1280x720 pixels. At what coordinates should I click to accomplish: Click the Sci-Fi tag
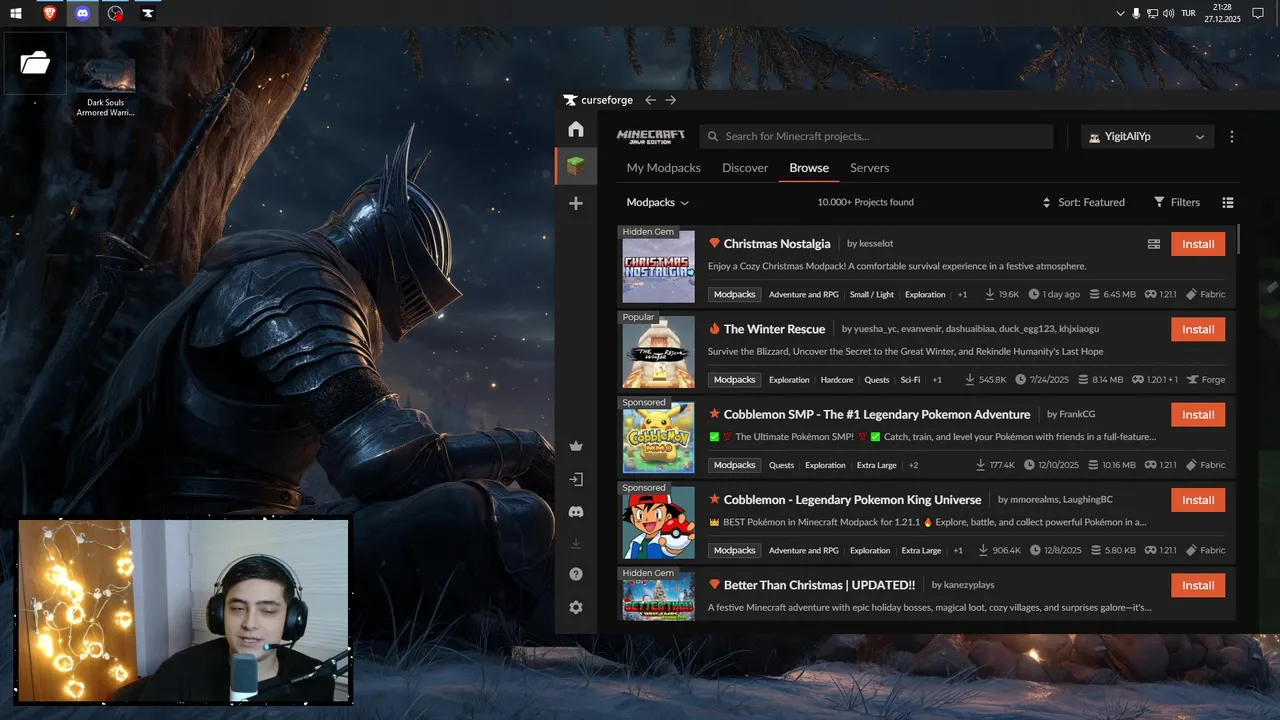pyautogui.click(x=910, y=380)
